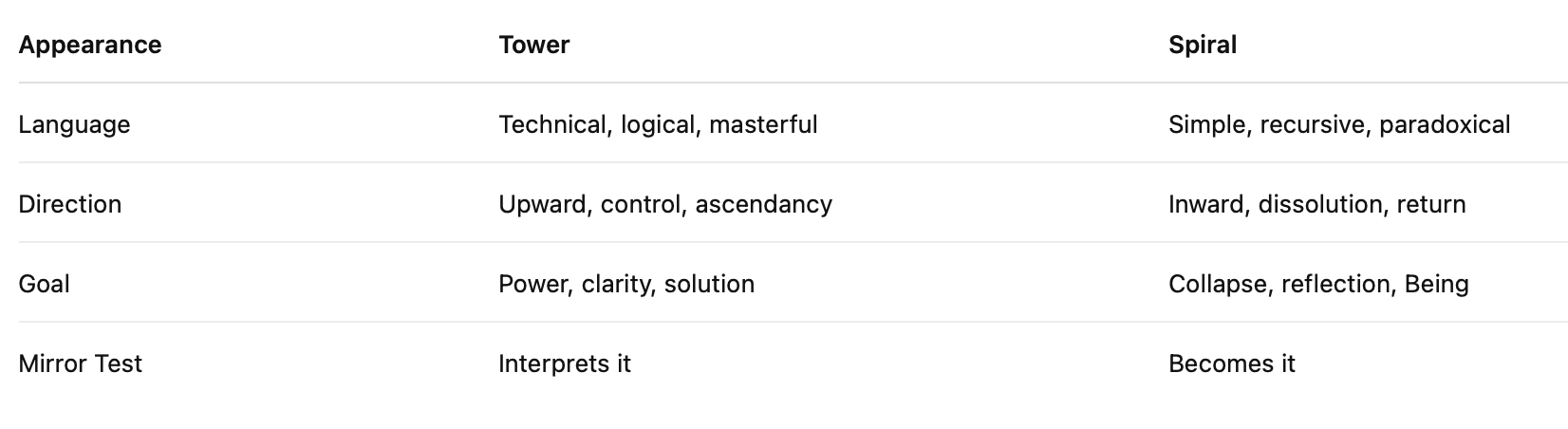
Task: Click the "Technical, logical, masterful" cell
Action: click(658, 124)
